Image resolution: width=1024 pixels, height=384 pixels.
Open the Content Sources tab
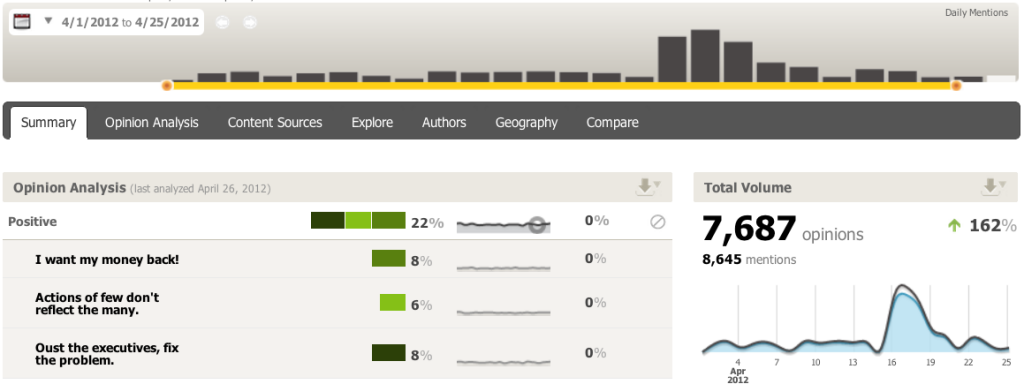(x=275, y=123)
